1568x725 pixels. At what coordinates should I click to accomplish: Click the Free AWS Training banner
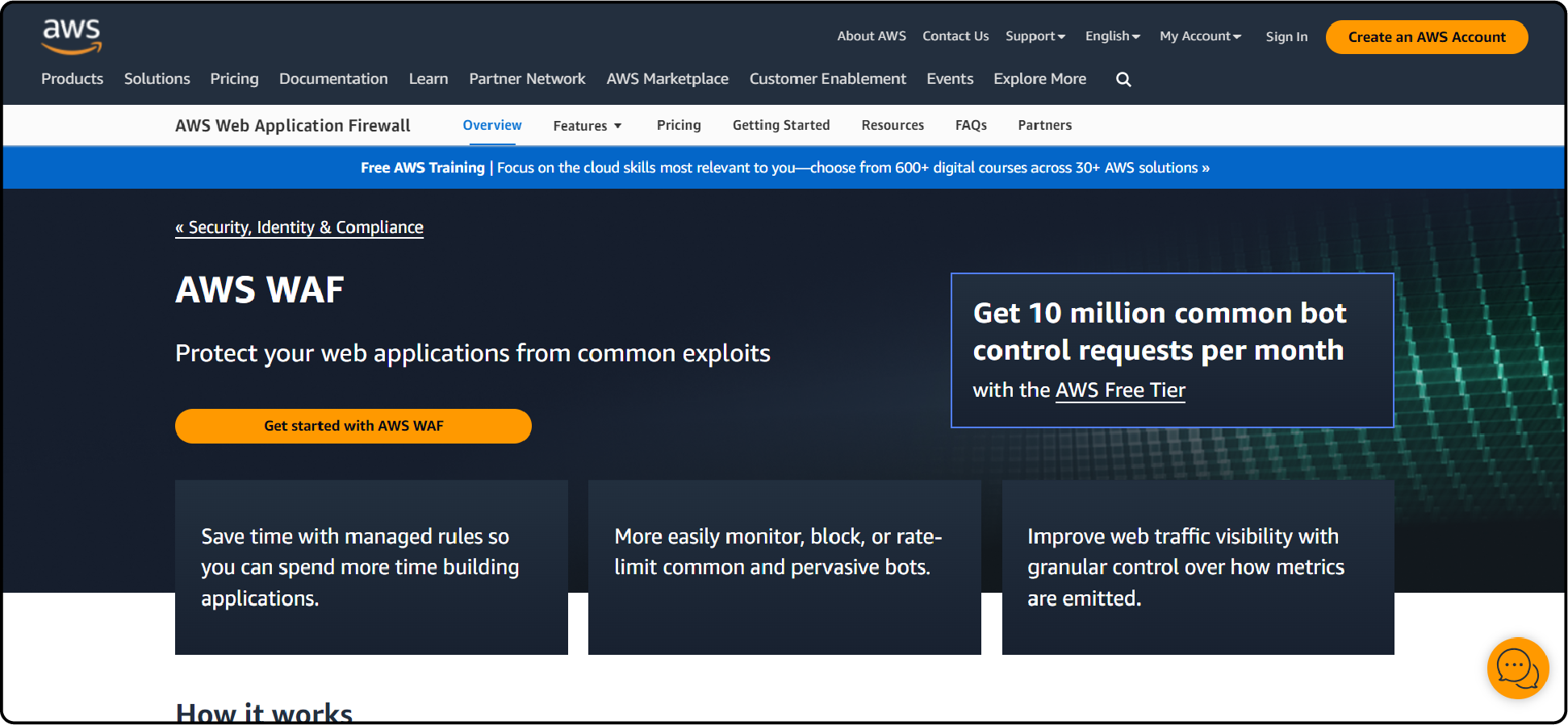pyautogui.click(x=784, y=168)
